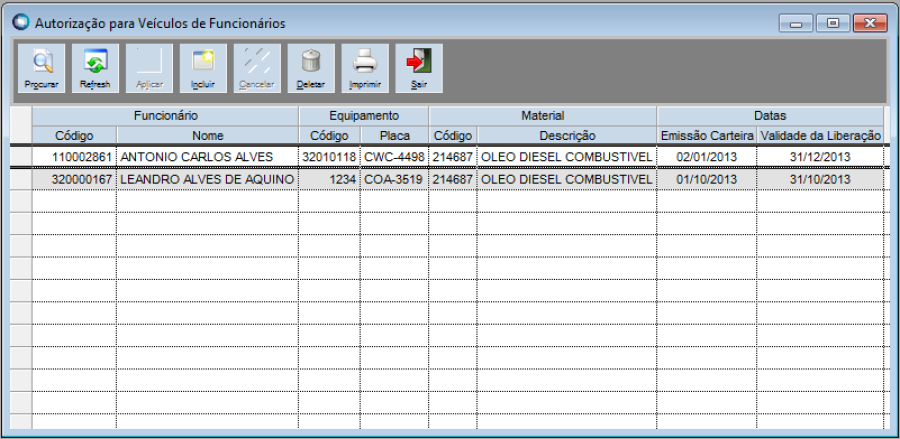Screen dimensions: 900x439
Task: Minimize the Autorização para Veículos window
Action: pyautogui.click(x=796, y=24)
